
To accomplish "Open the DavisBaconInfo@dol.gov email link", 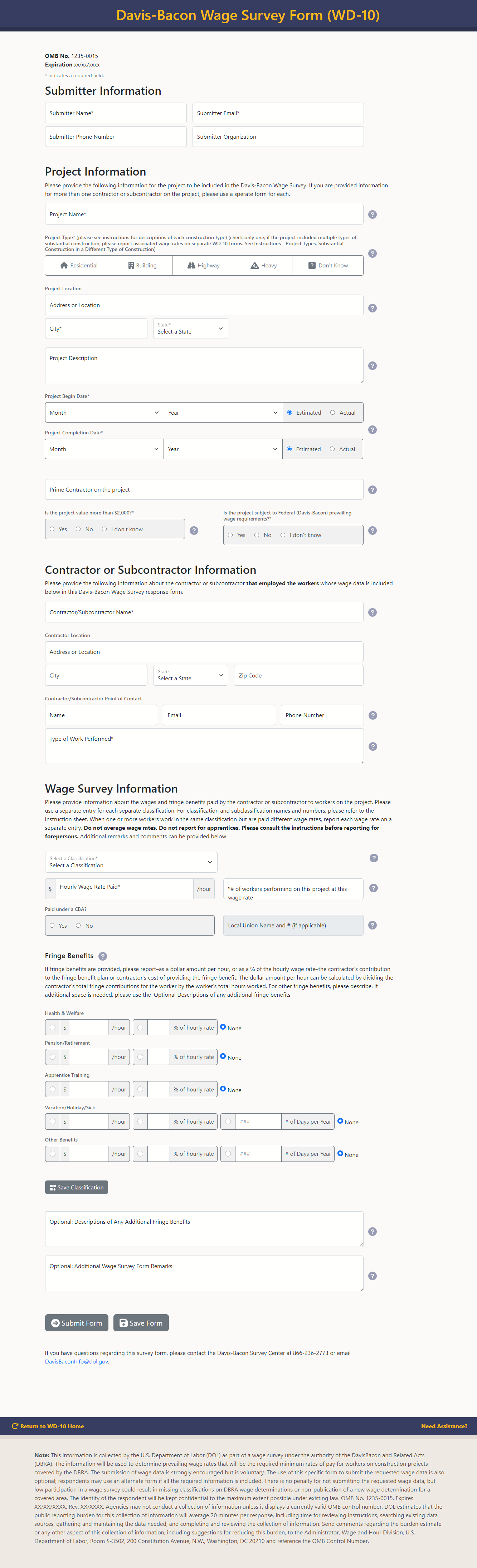I will point(76,1362).
